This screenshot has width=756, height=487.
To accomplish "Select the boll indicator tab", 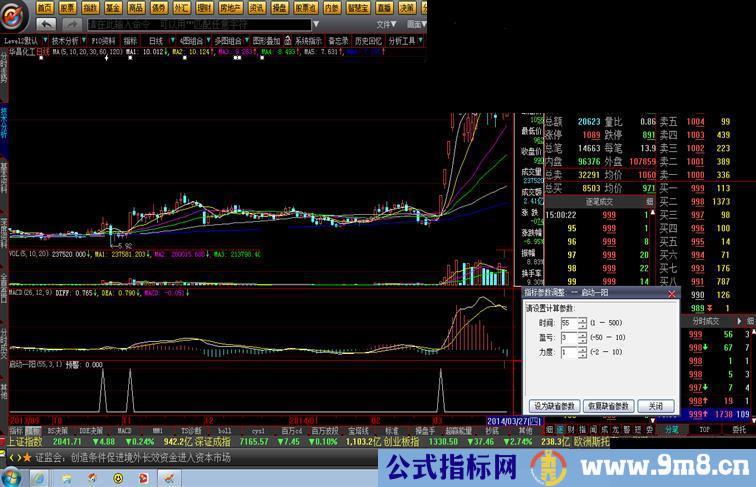I will [x=225, y=430].
